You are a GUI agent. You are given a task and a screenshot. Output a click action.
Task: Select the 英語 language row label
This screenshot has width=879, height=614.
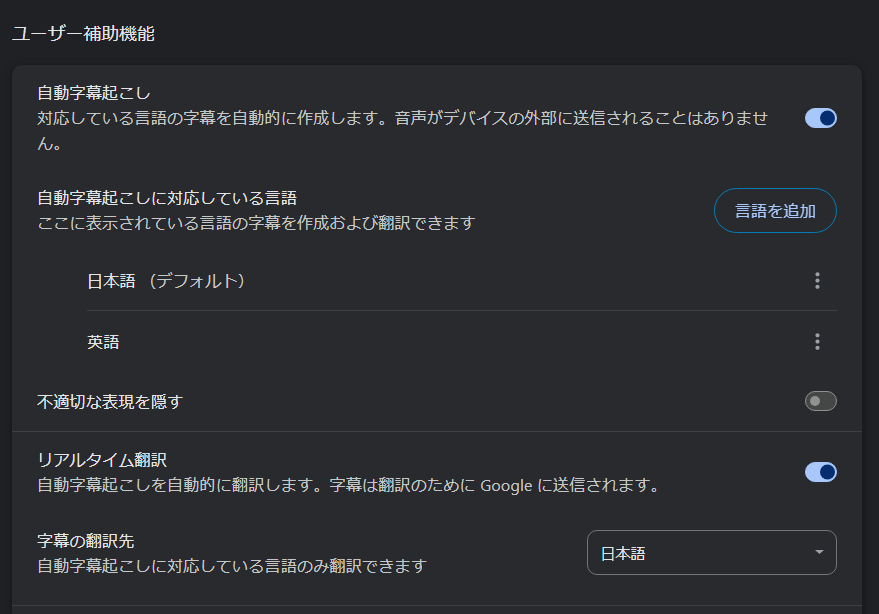click(x=103, y=342)
